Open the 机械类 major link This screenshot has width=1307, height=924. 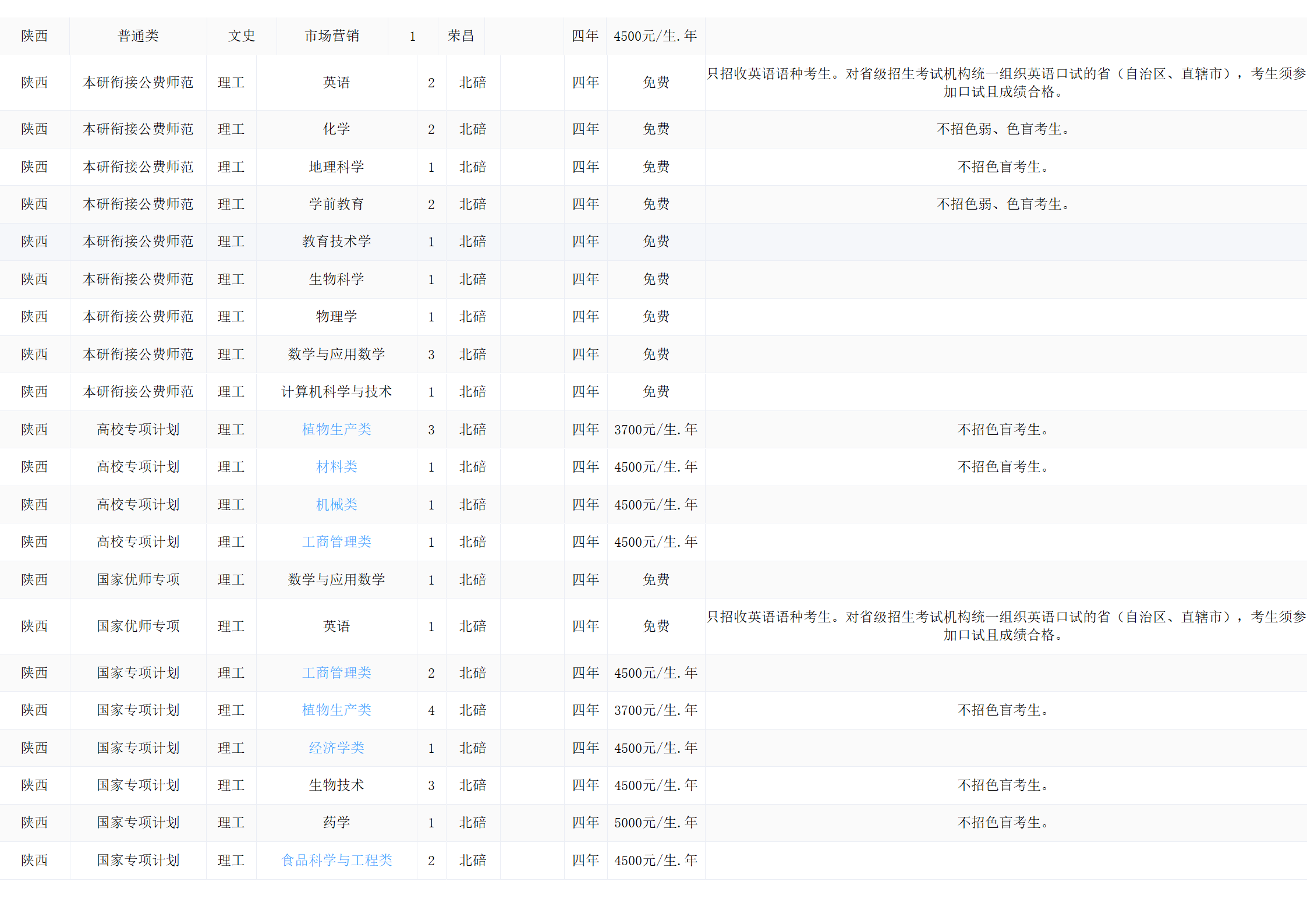337,504
